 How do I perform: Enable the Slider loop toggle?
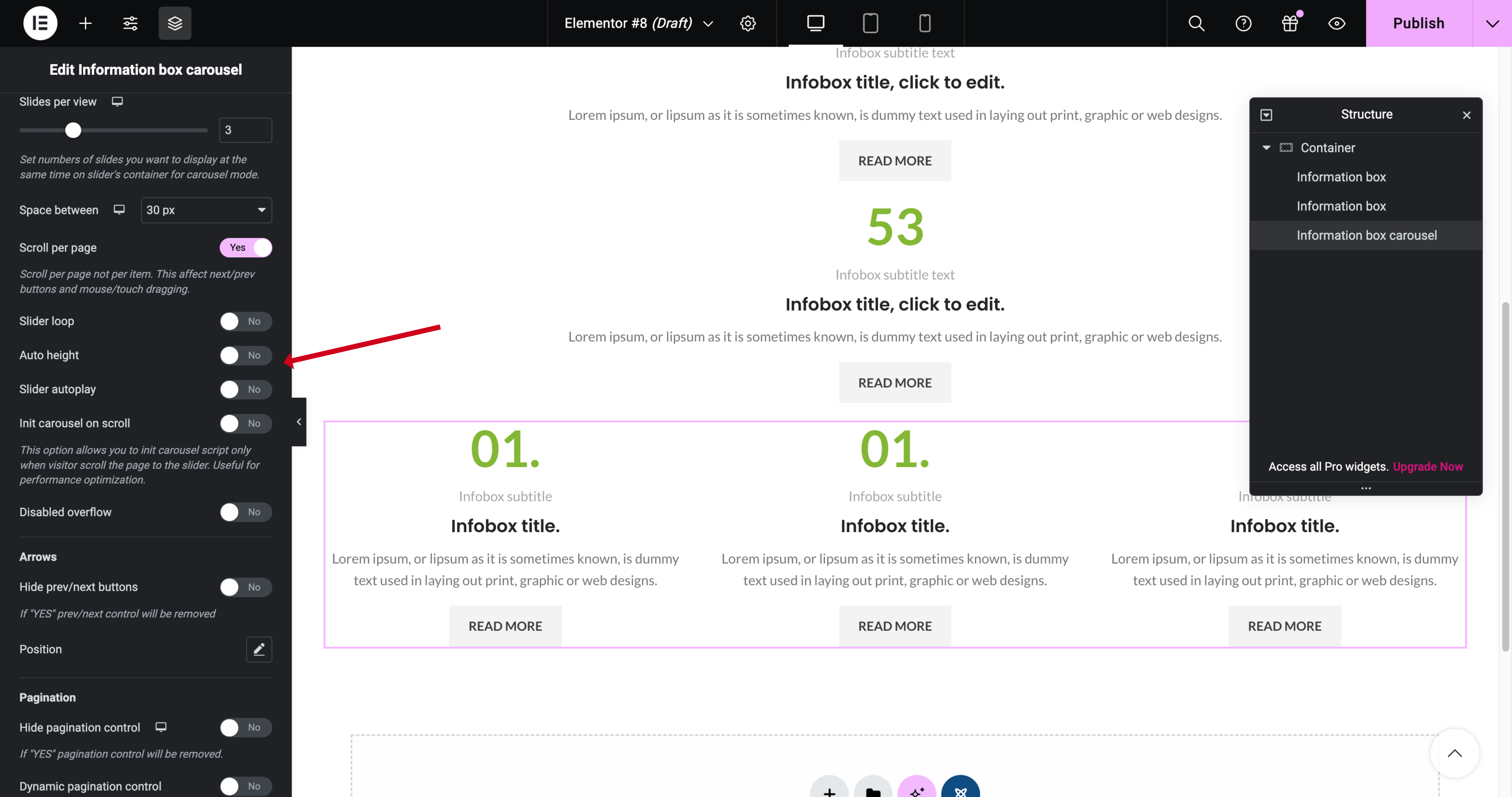point(246,321)
